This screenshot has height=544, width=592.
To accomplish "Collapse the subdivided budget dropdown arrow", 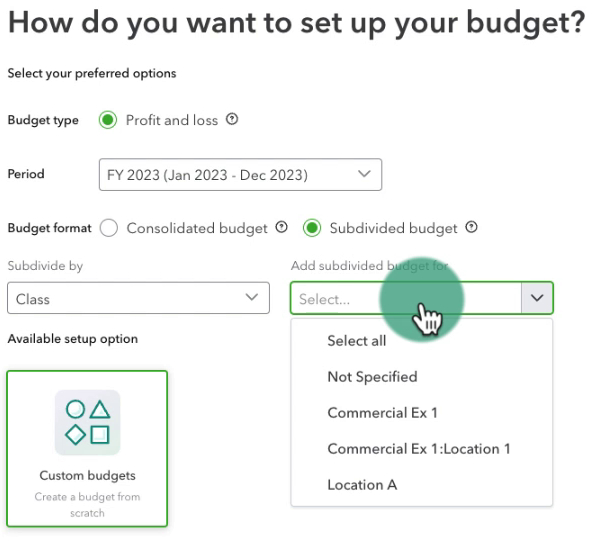I will 537,298.
